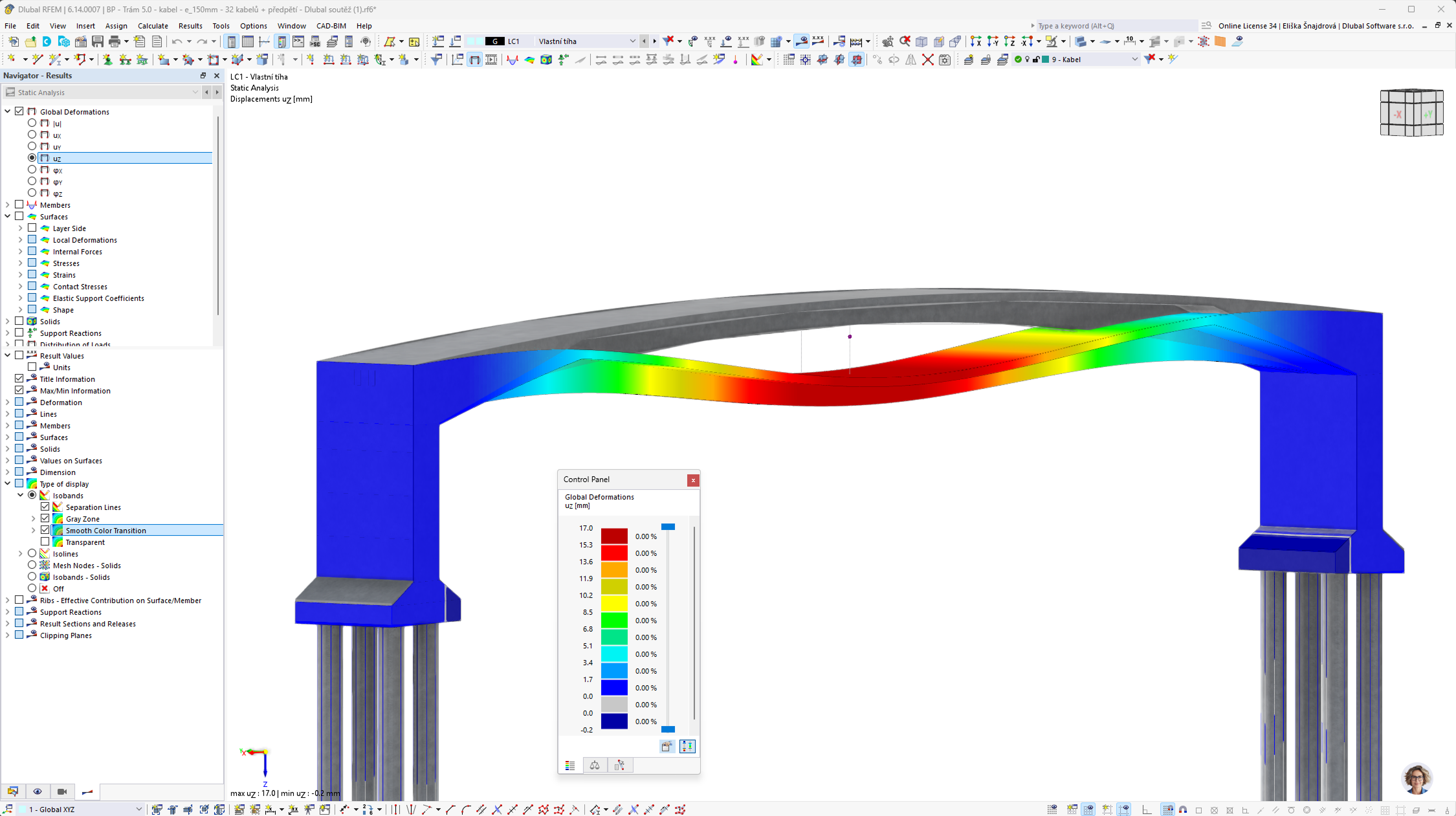Click the red 17.0 color swatch
Image resolution: width=1456 pixels, height=816 pixels.
(614, 536)
